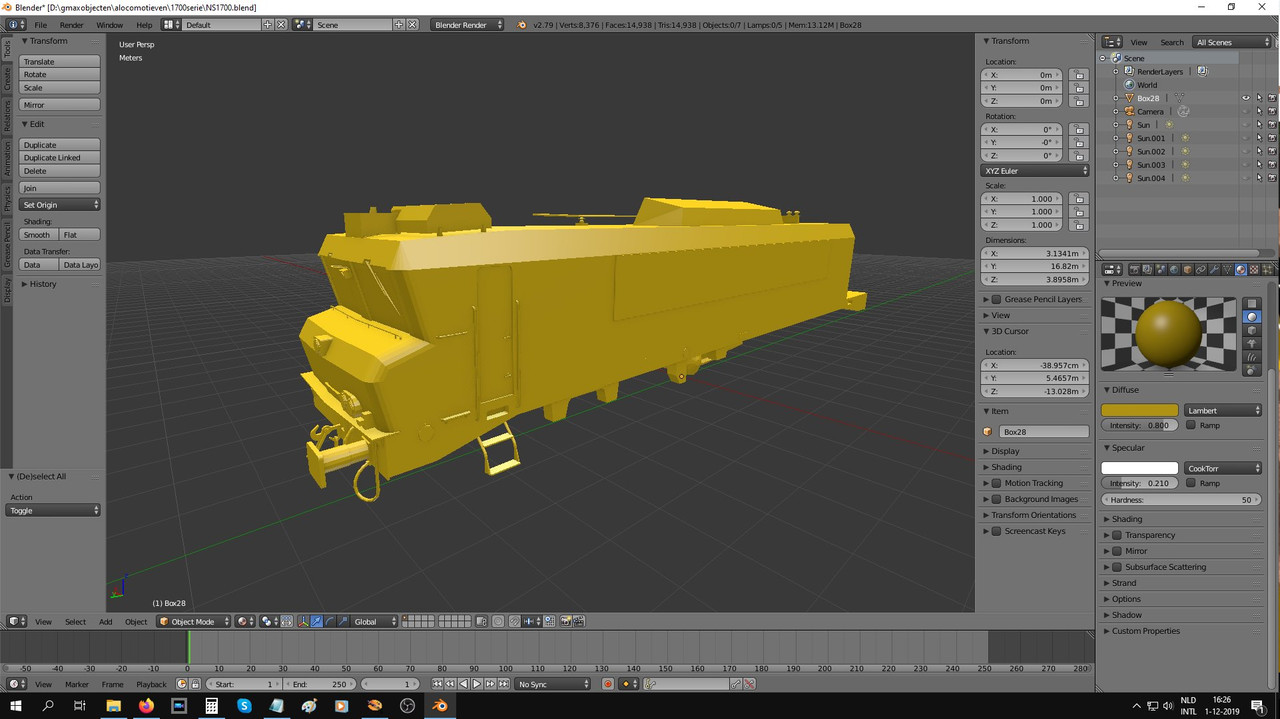Screen dimensions: 1280x719
Task: Click the OpenGL render image camera icon
Action: (565, 621)
